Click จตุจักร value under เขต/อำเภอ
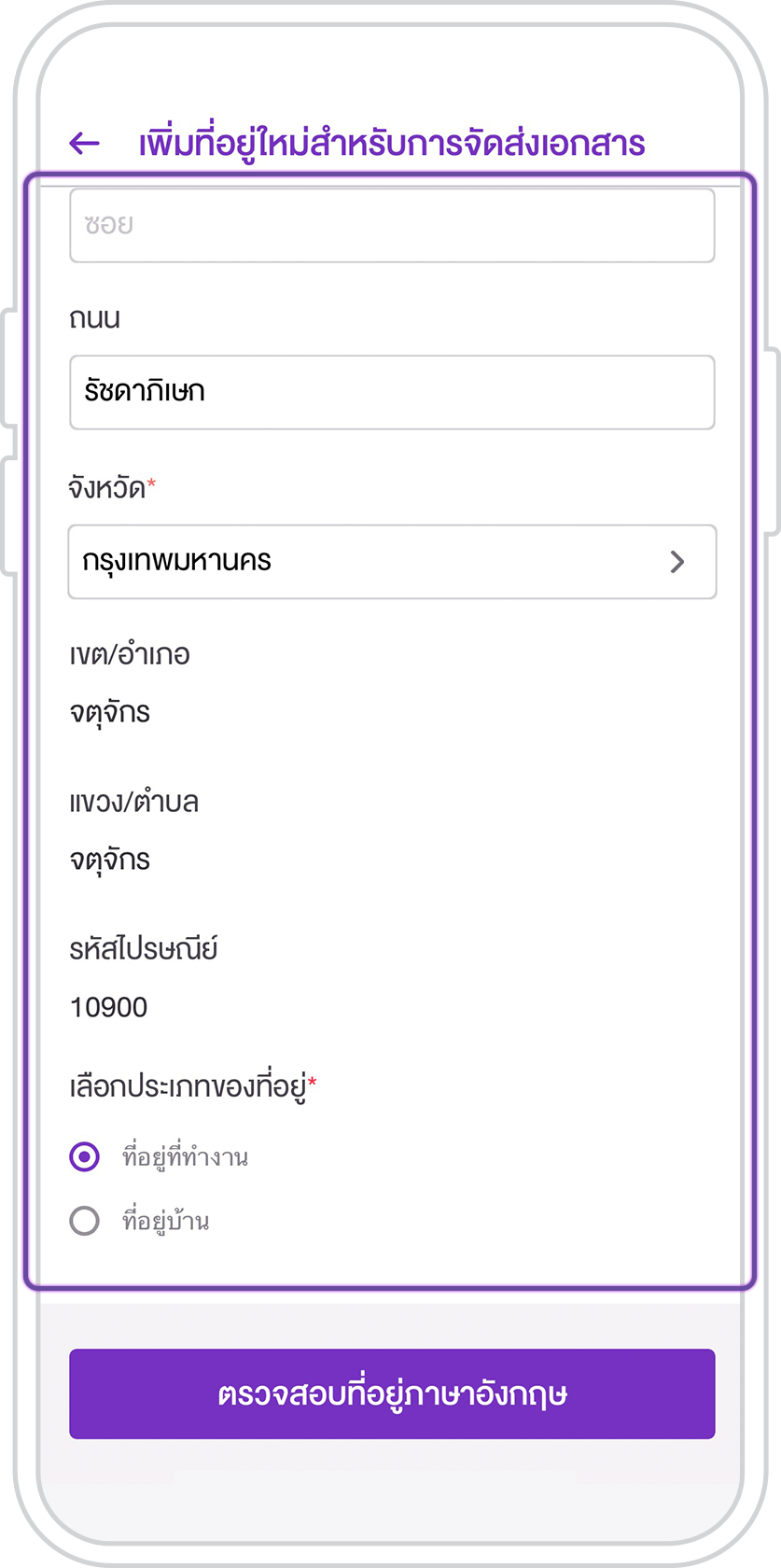 110,713
